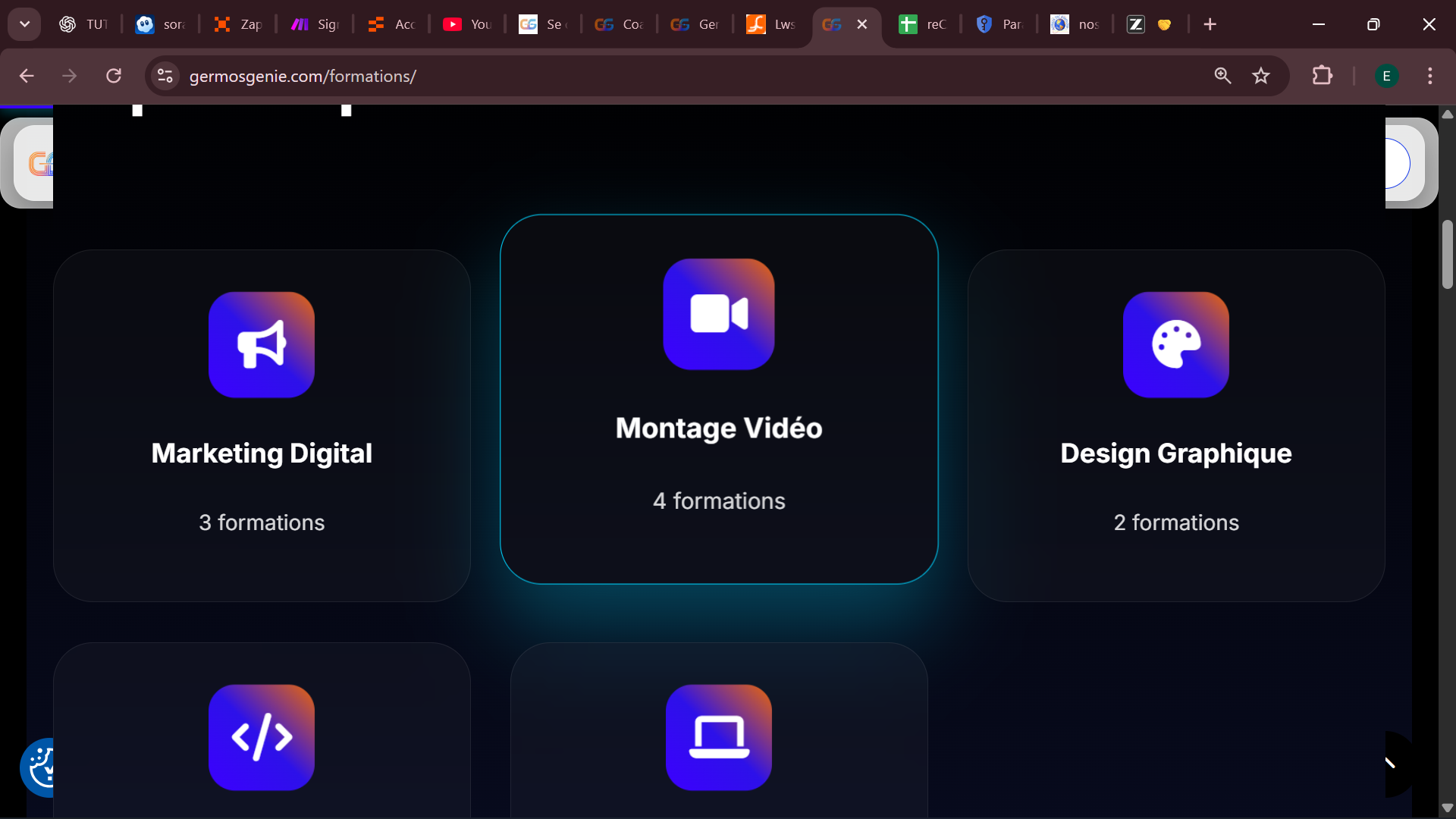Reload the current page

click(114, 76)
